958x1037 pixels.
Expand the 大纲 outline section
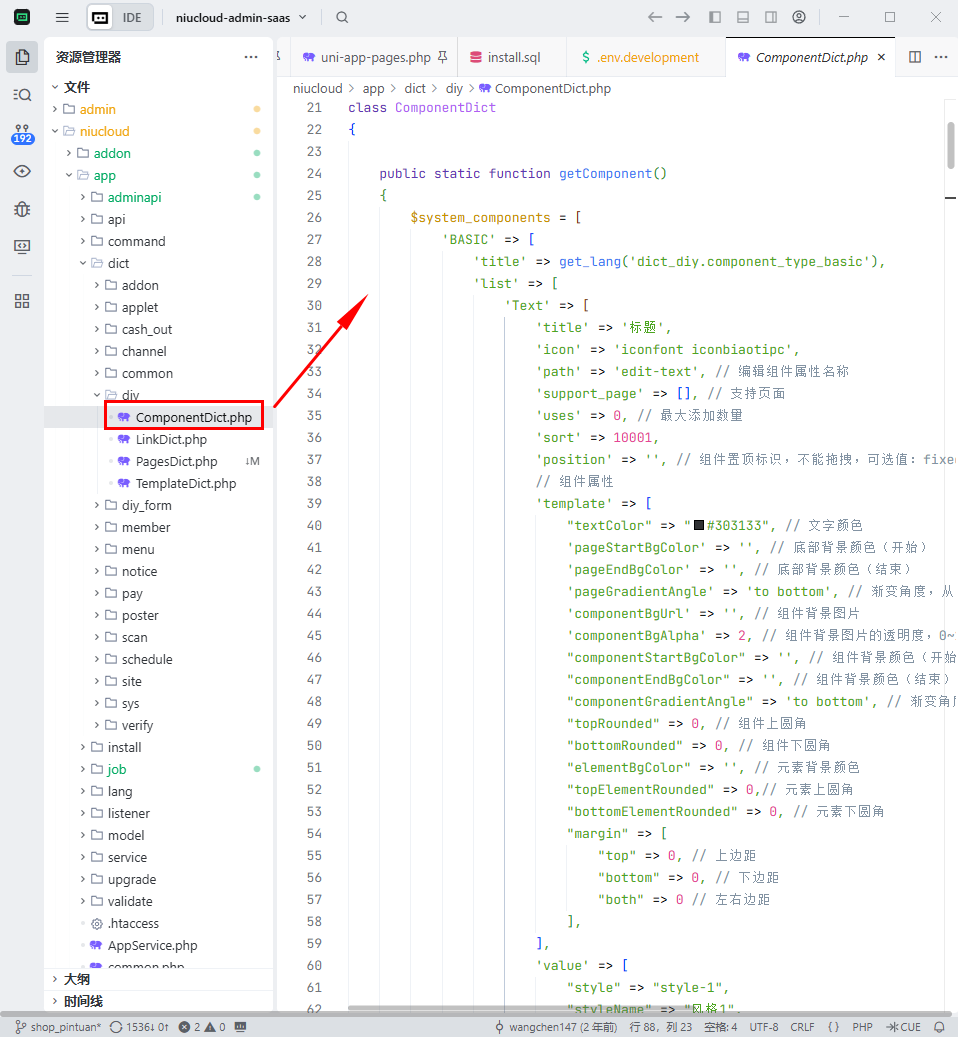point(77,979)
